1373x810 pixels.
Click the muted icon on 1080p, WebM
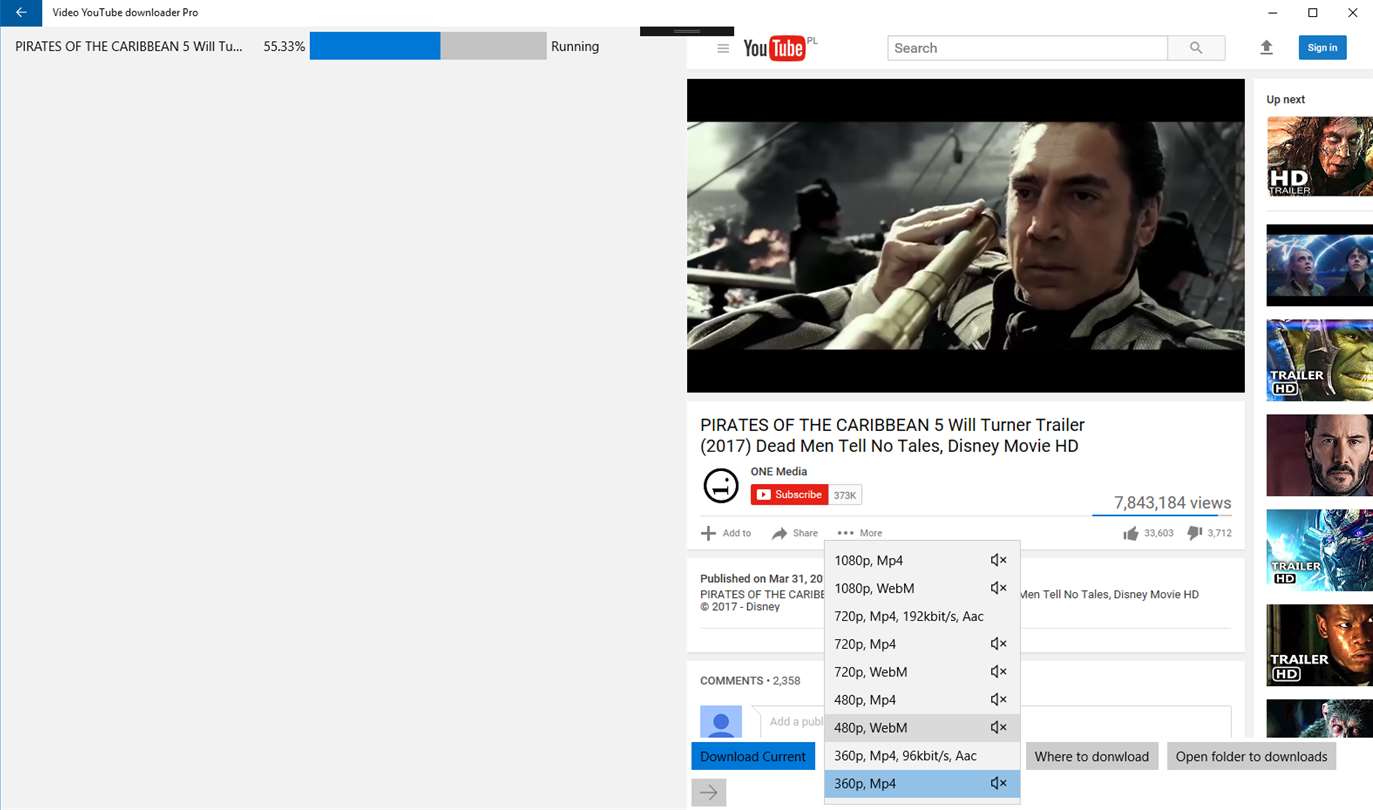998,588
